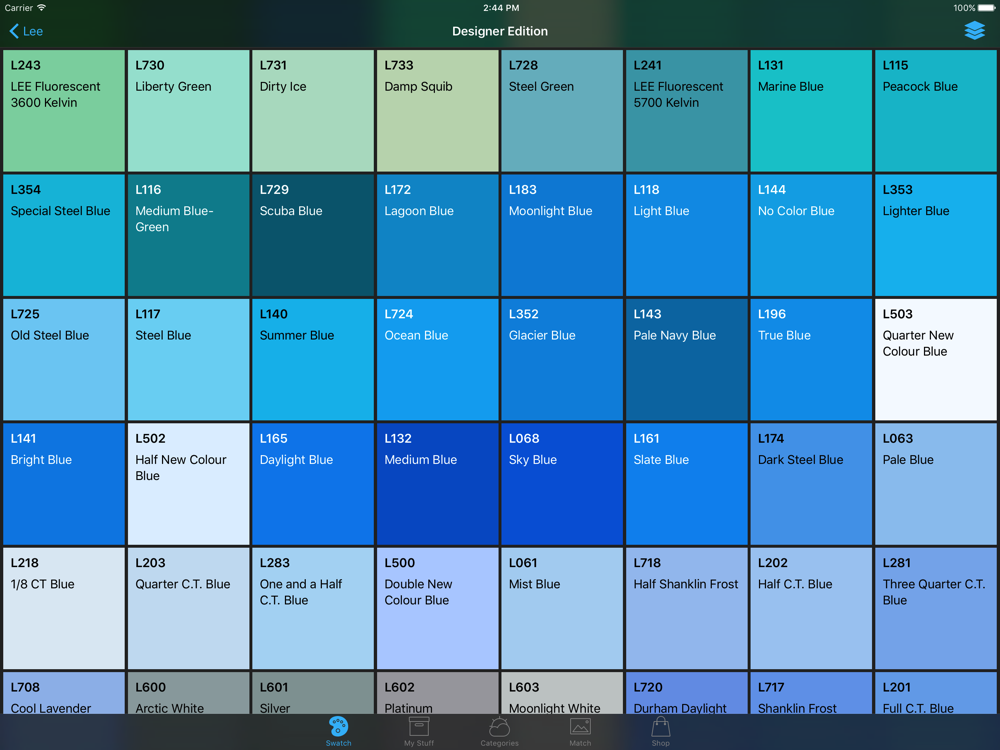Open the Shop tab
Viewport: 1000px width, 750px height.
[x=660, y=731]
